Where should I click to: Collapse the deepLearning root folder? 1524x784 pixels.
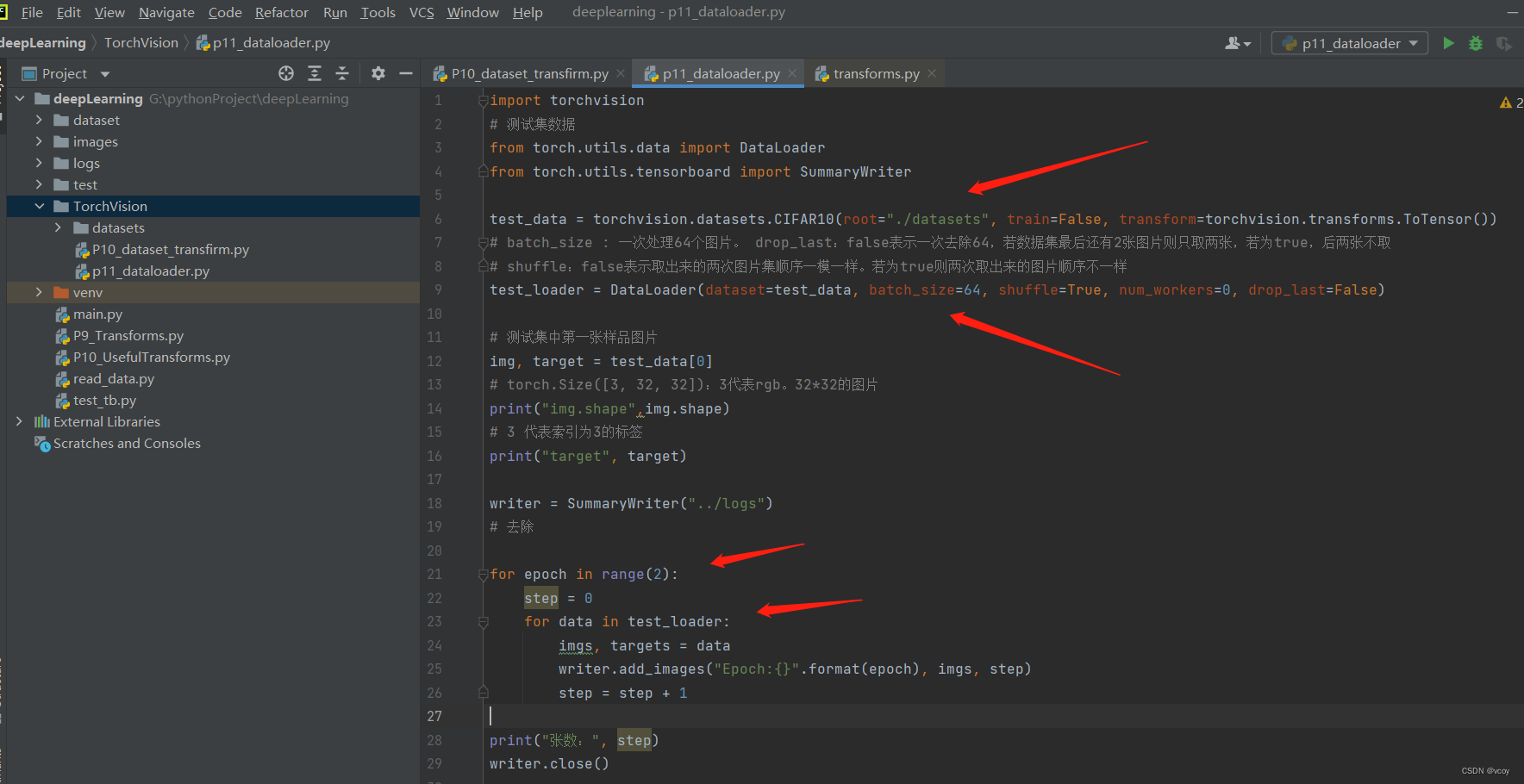(x=20, y=99)
